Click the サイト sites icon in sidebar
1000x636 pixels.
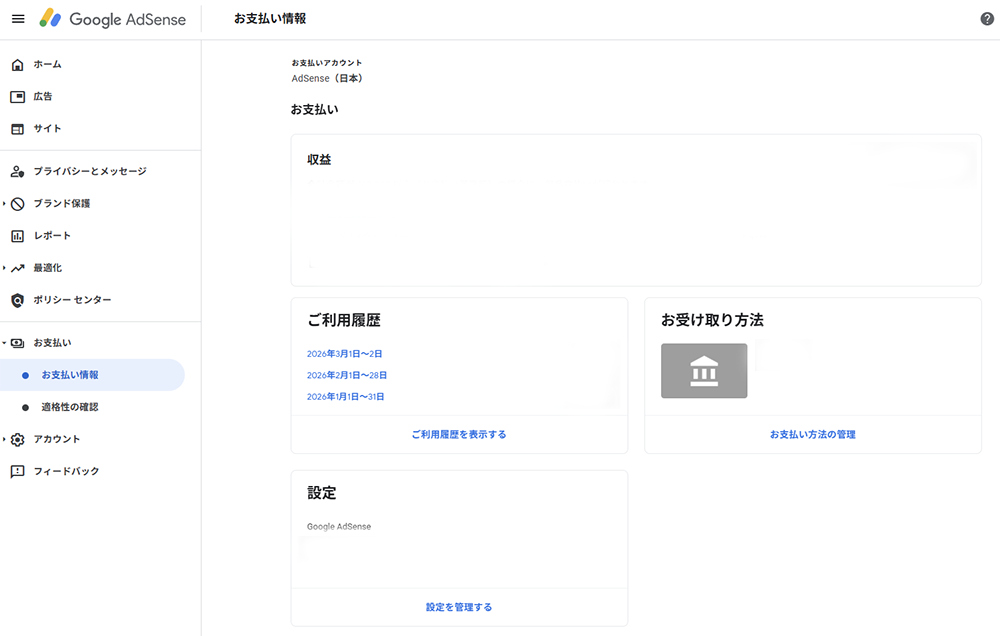point(17,129)
